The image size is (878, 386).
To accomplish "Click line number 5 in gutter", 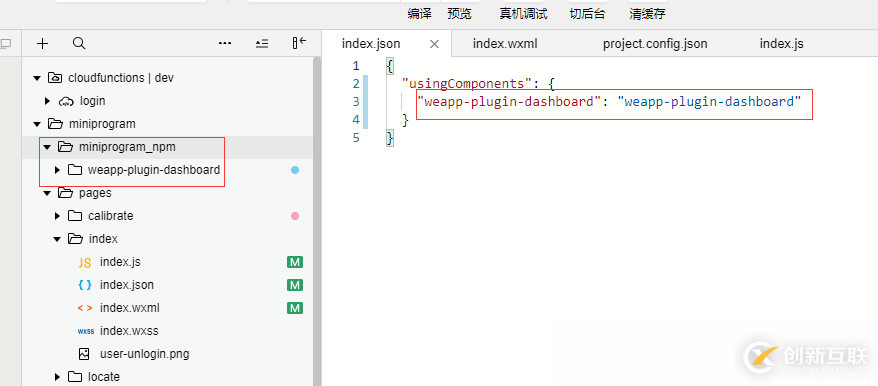I will [356, 137].
